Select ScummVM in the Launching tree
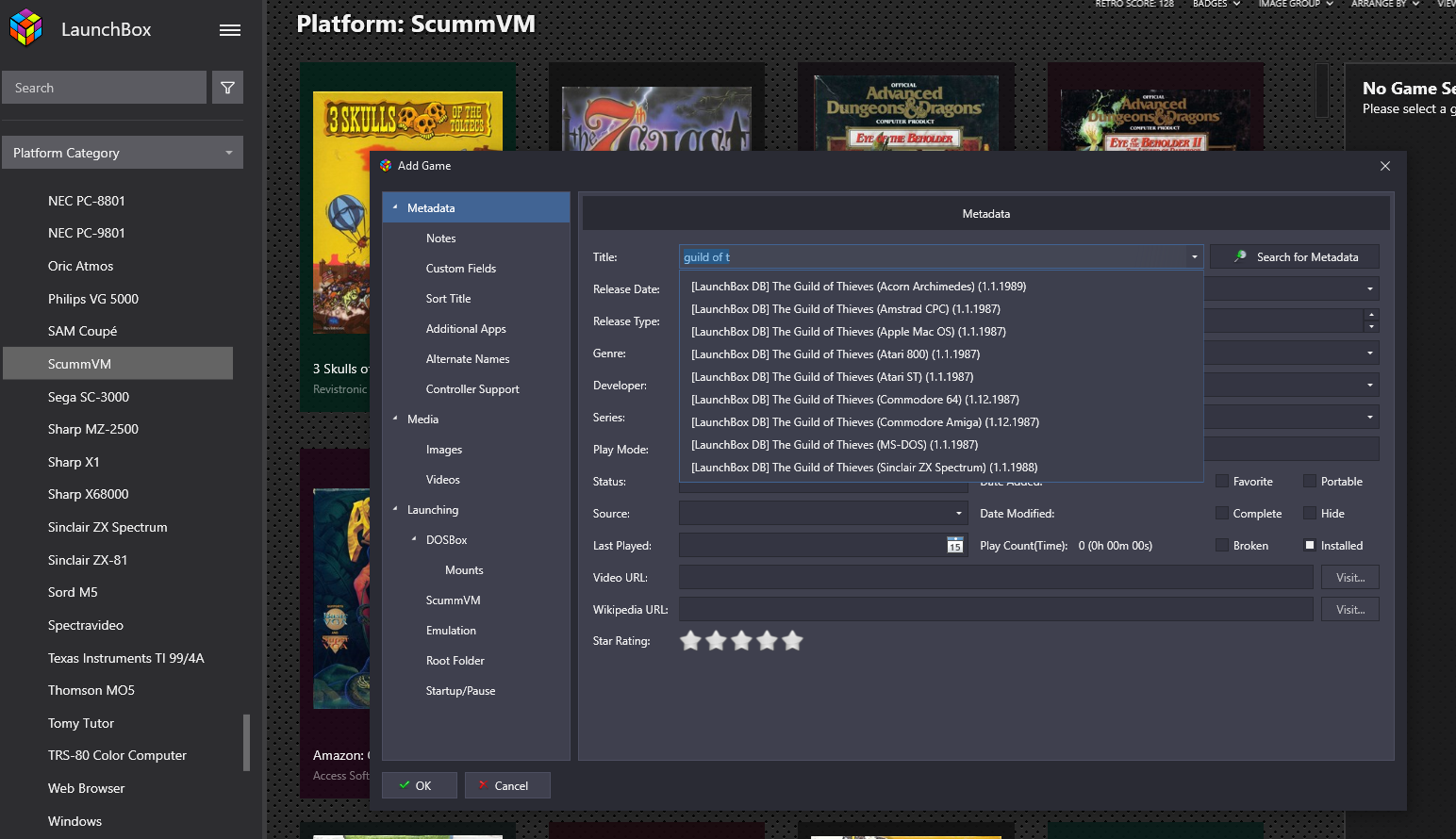 (453, 600)
